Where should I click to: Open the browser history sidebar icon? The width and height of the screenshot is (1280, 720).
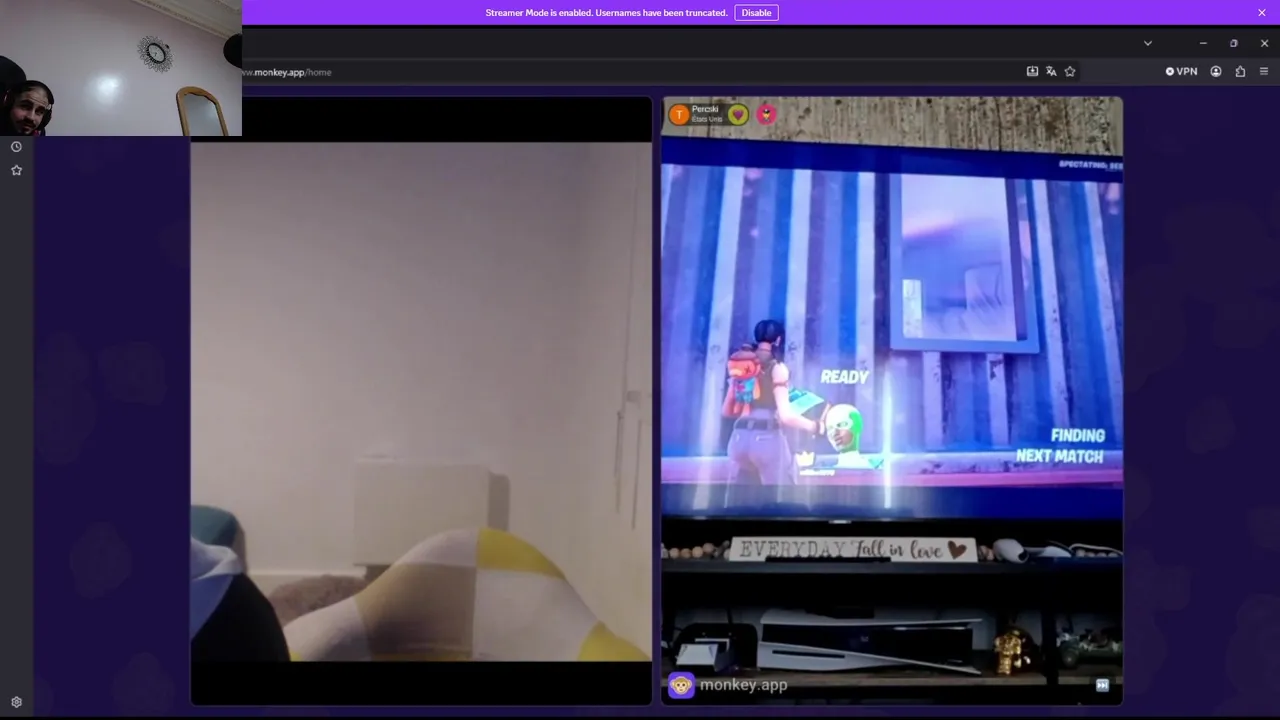pos(16,147)
